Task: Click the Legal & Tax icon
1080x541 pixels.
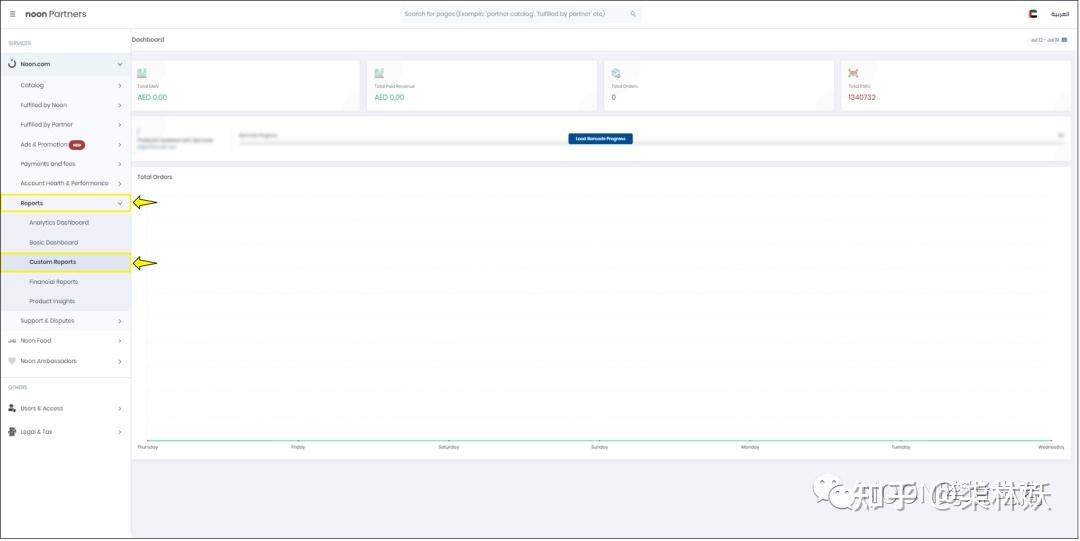Action: (12, 431)
